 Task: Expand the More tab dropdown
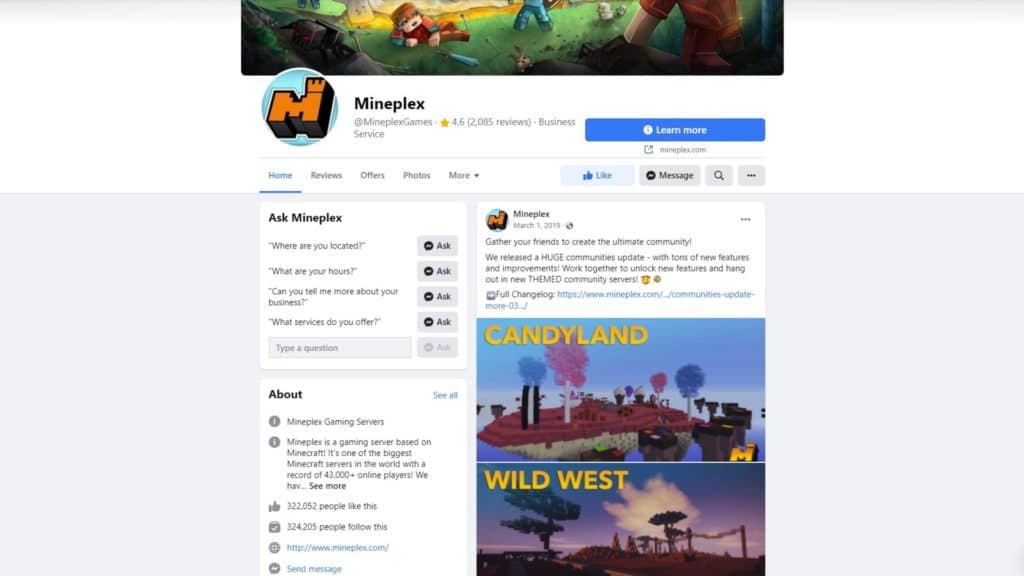pyautogui.click(x=464, y=175)
